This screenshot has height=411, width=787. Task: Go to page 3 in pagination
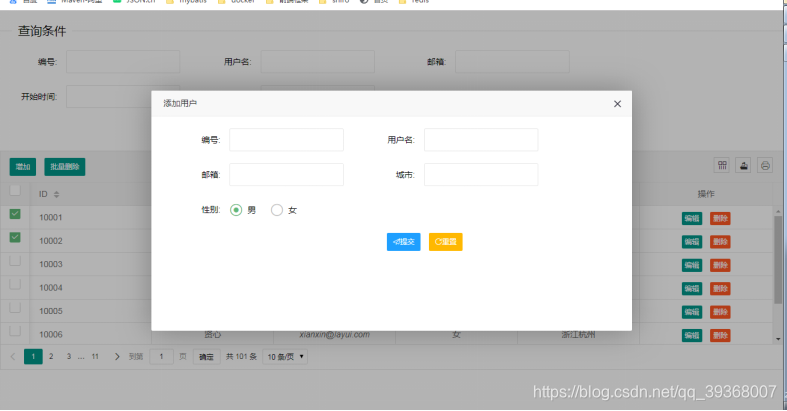point(69,356)
